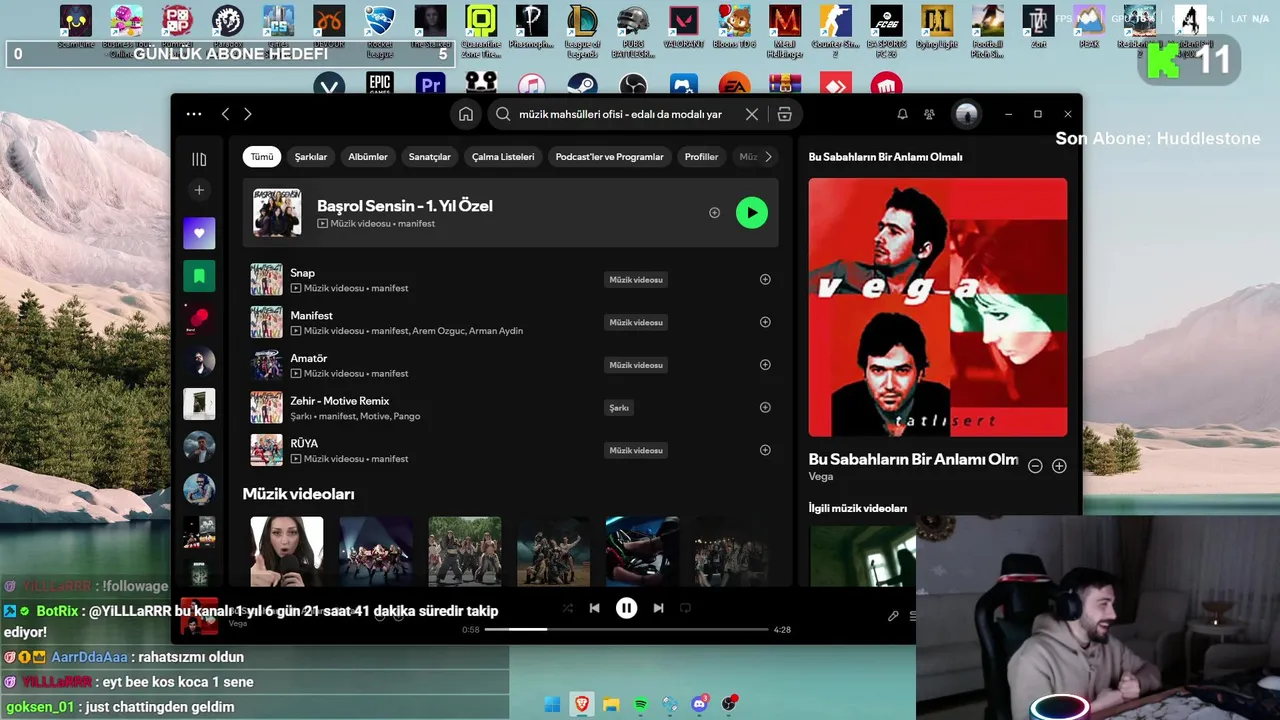Open the Başrol Sensin - 1. Yıl Özel title

(405, 206)
